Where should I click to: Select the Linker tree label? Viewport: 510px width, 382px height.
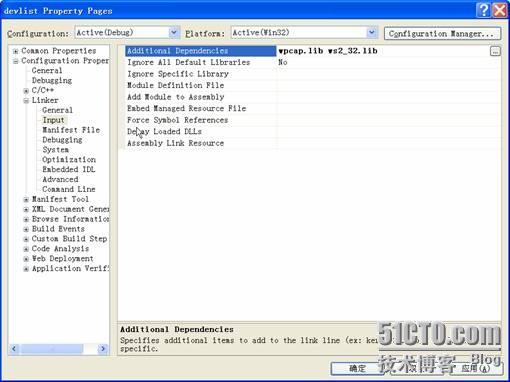click(x=45, y=100)
